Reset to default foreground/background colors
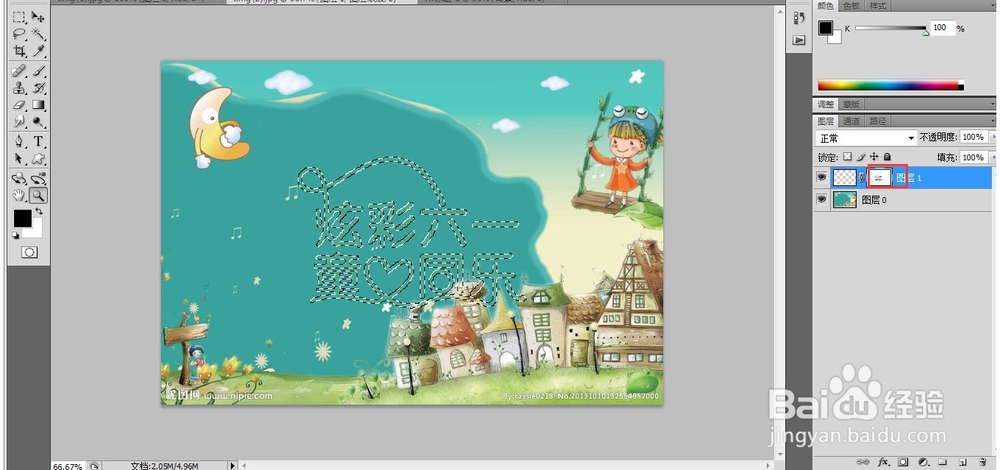 pos(15,235)
